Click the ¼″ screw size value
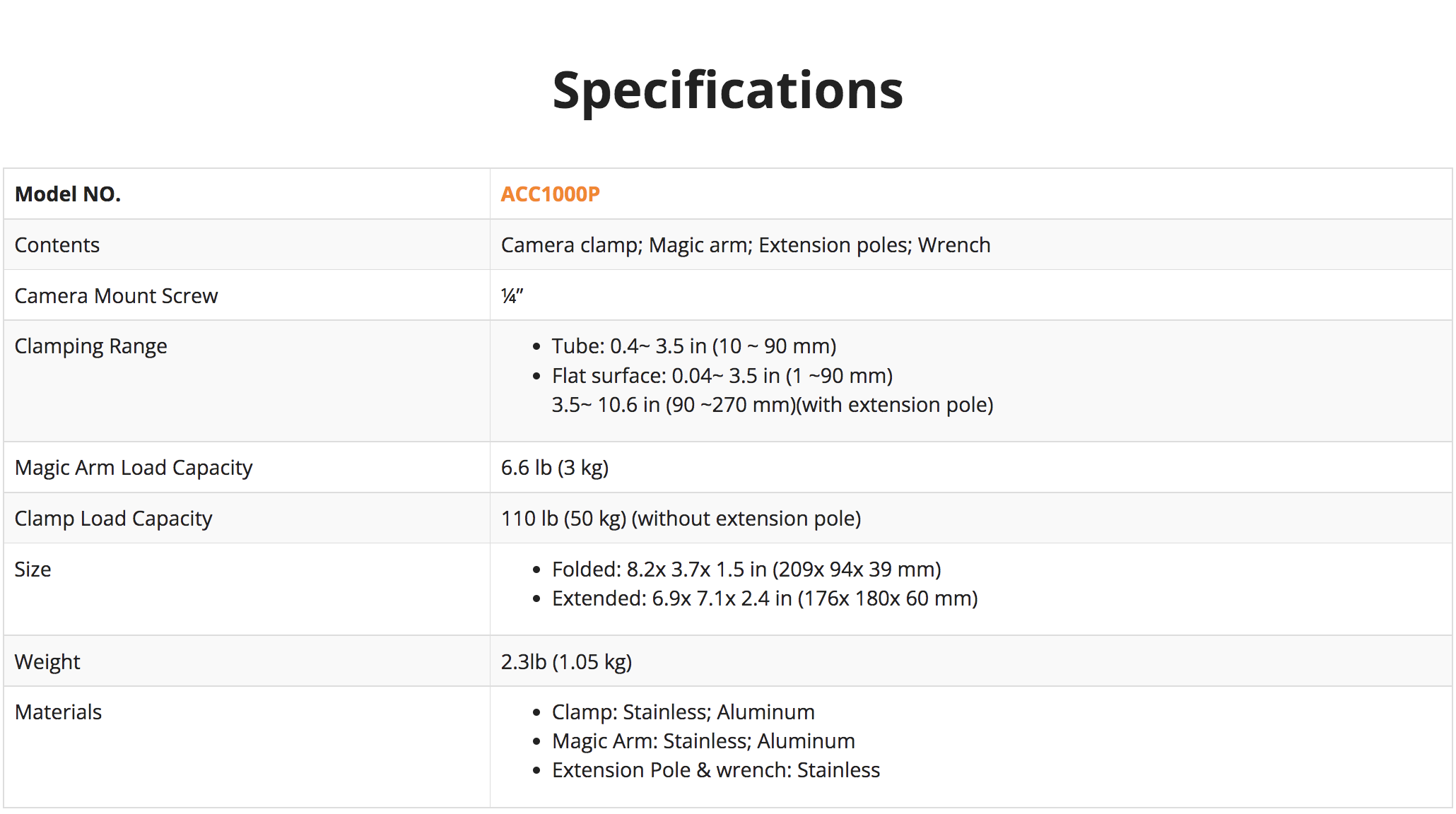Screen dimensions: 1456x814 (x=512, y=296)
